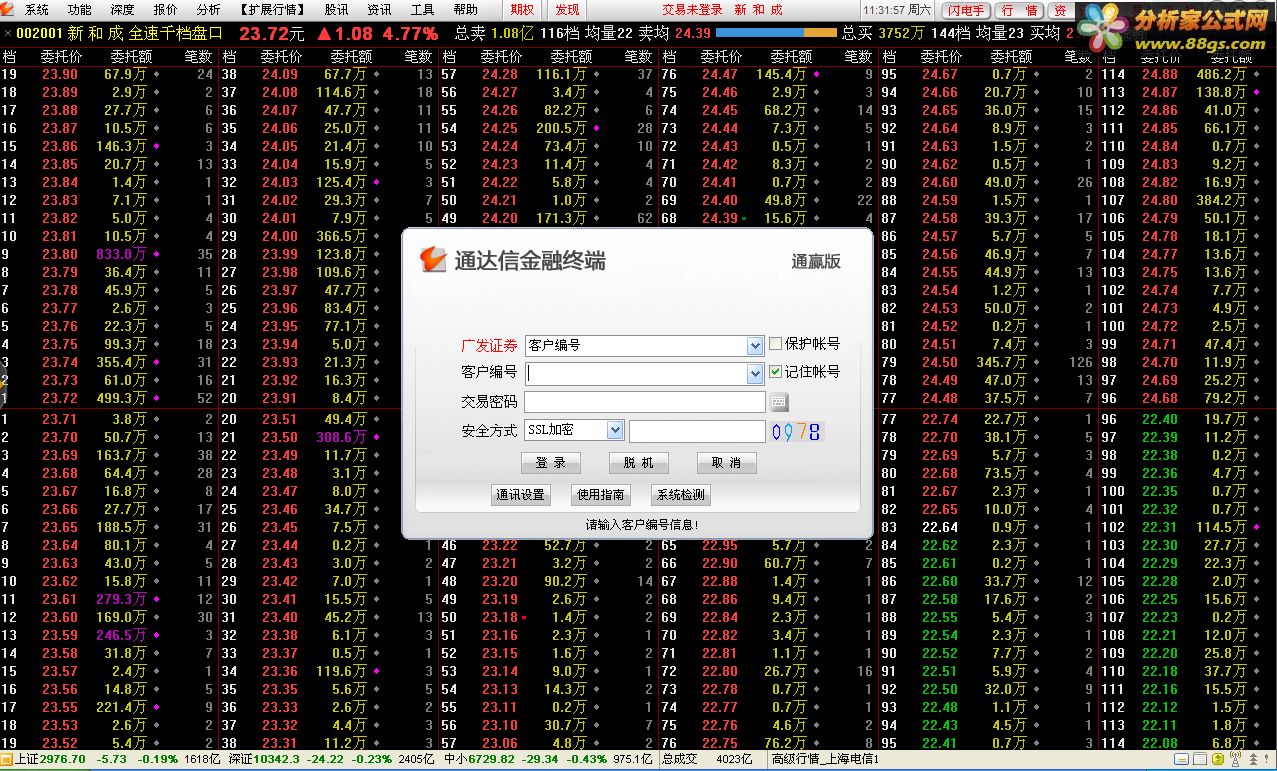The width and height of the screenshot is (1277, 771).
Task: Open the 【扩展行情】 menu
Action: pos(273,10)
